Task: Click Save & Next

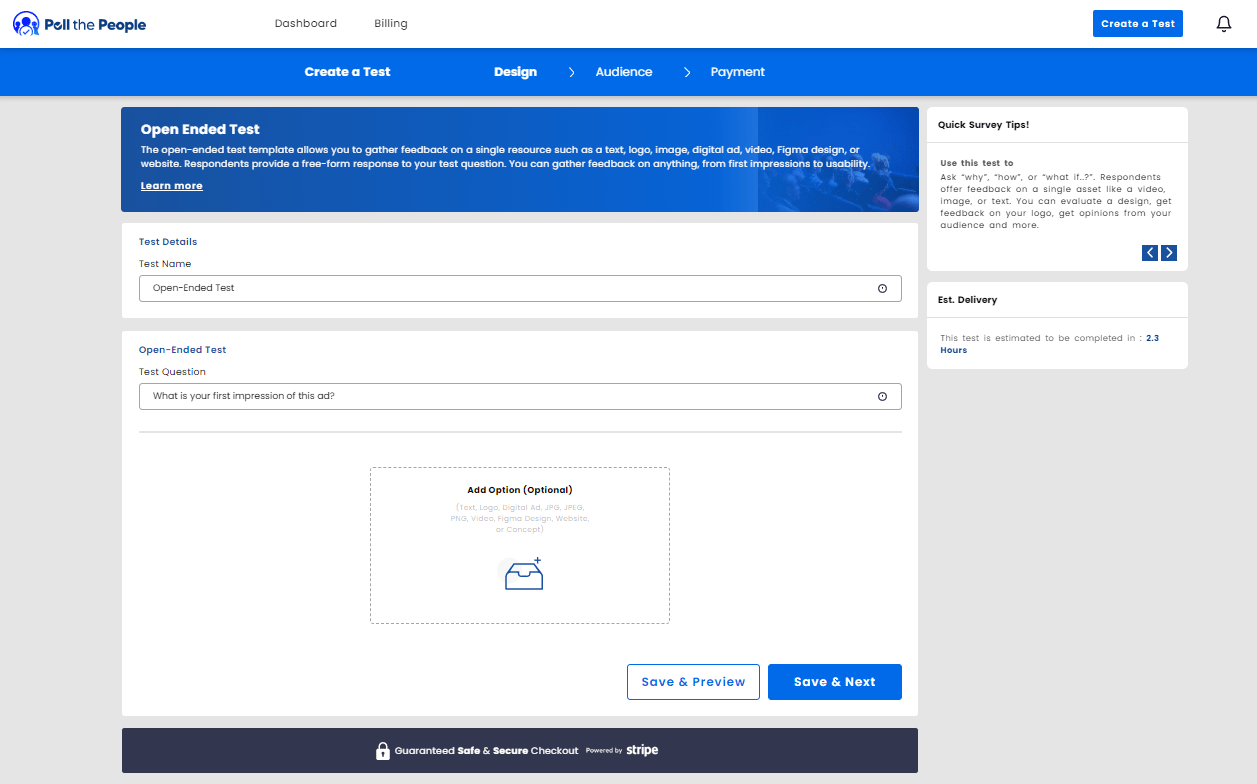Action: [834, 681]
